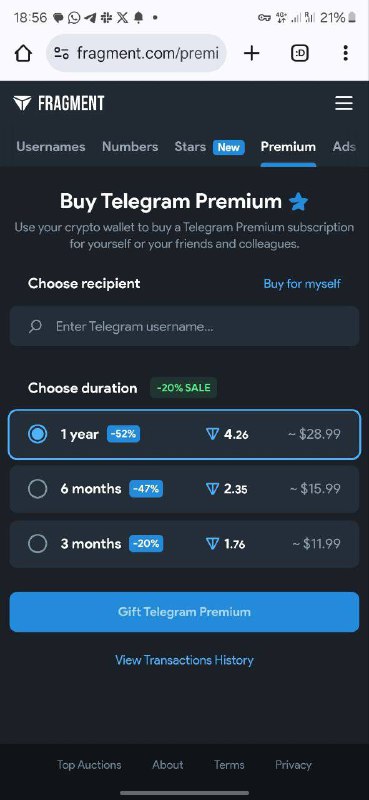Tap the site settings icon in address bar
Viewport: 369px width, 800px height.
click(x=62, y=53)
